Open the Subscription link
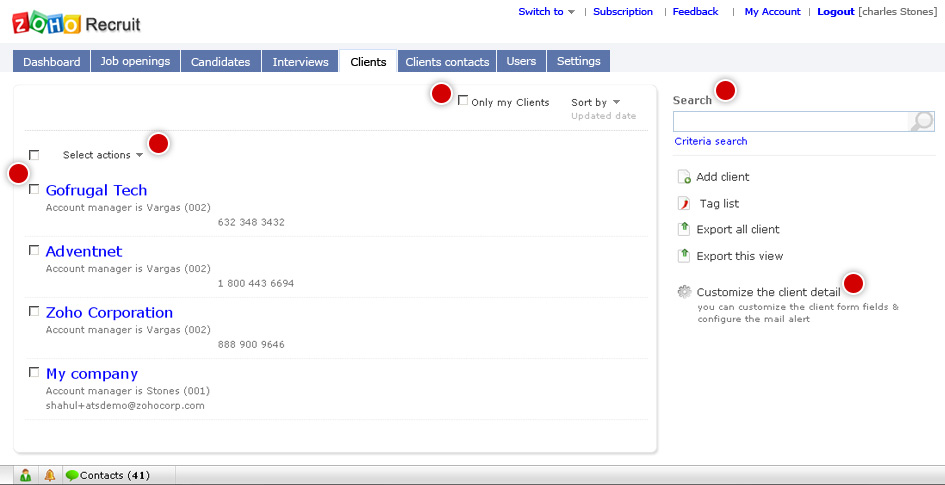Image resolution: width=945 pixels, height=485 pixels. click(x=623, y=11)
